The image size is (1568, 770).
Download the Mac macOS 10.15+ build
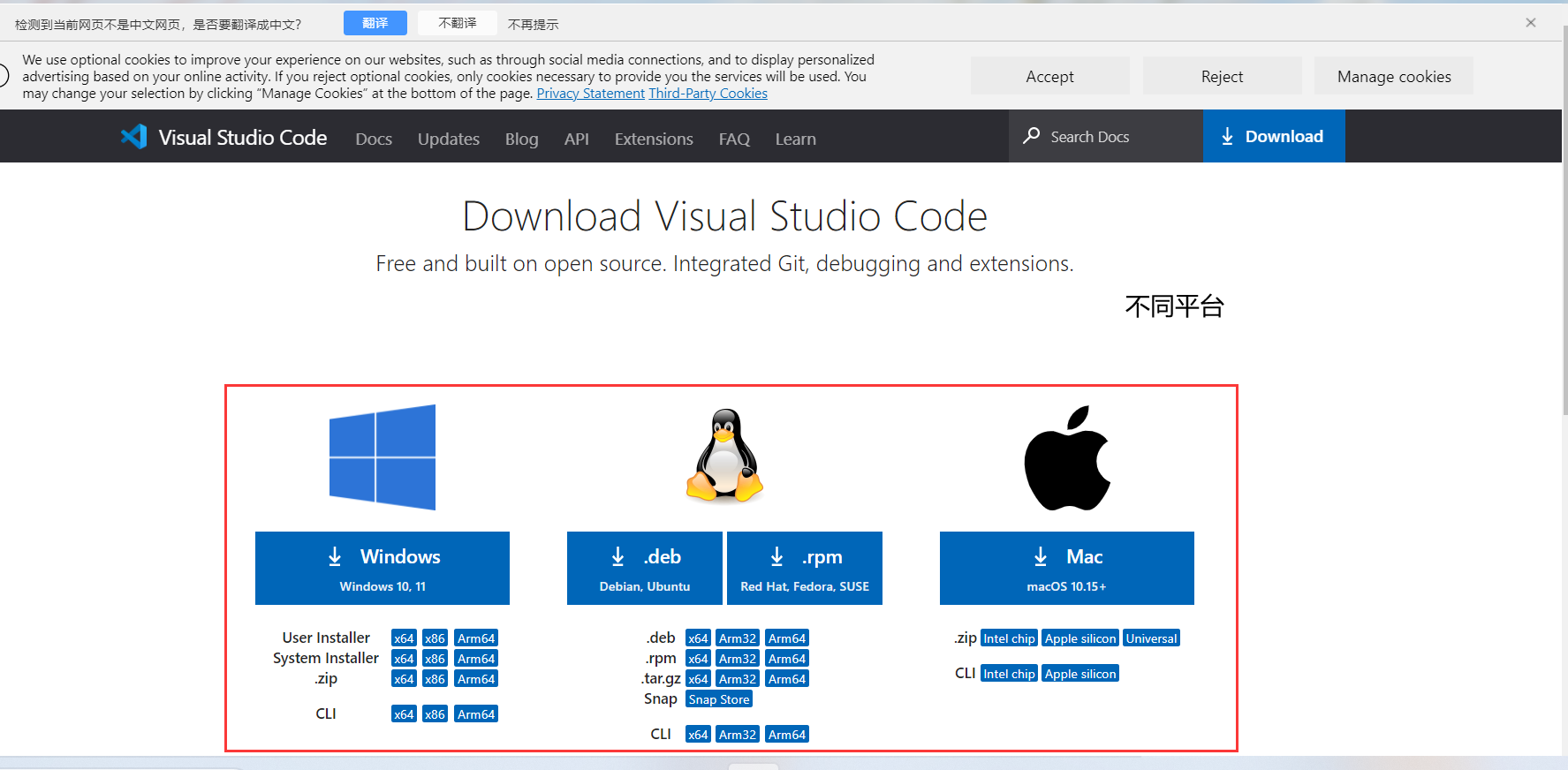point(1067,568)
